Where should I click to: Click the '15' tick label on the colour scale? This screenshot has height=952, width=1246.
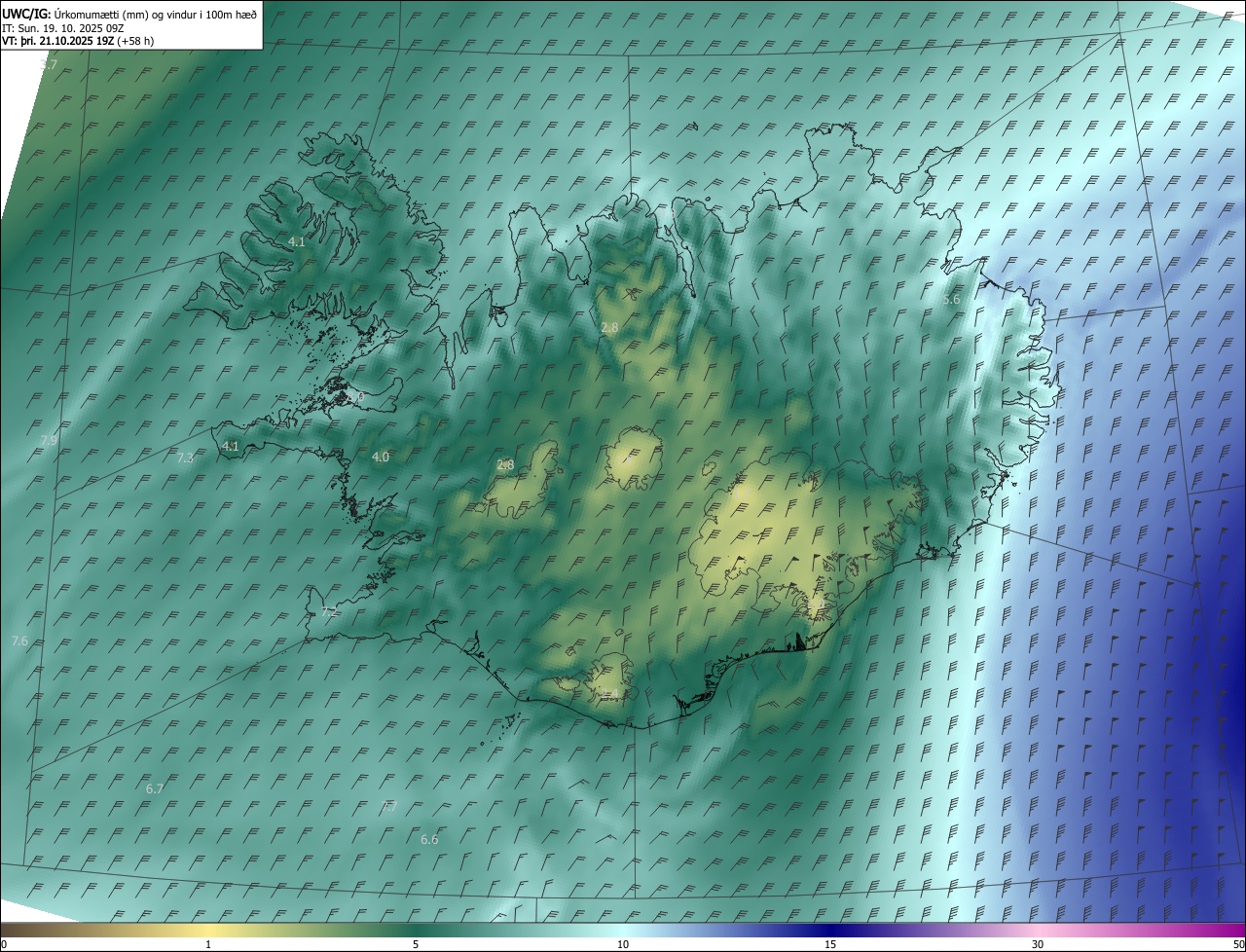tap(830, 945)
